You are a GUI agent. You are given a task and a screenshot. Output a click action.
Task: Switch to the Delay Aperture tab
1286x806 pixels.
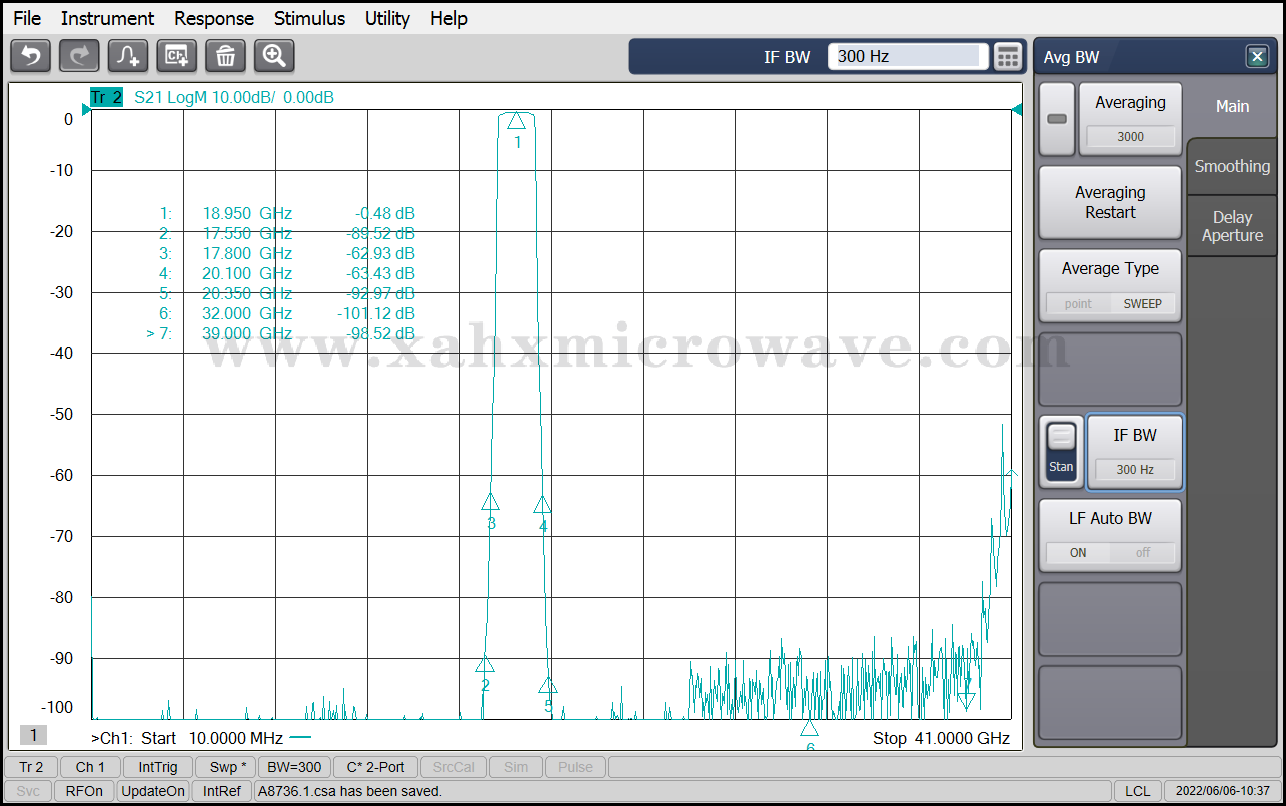[x=1232, y=226]
